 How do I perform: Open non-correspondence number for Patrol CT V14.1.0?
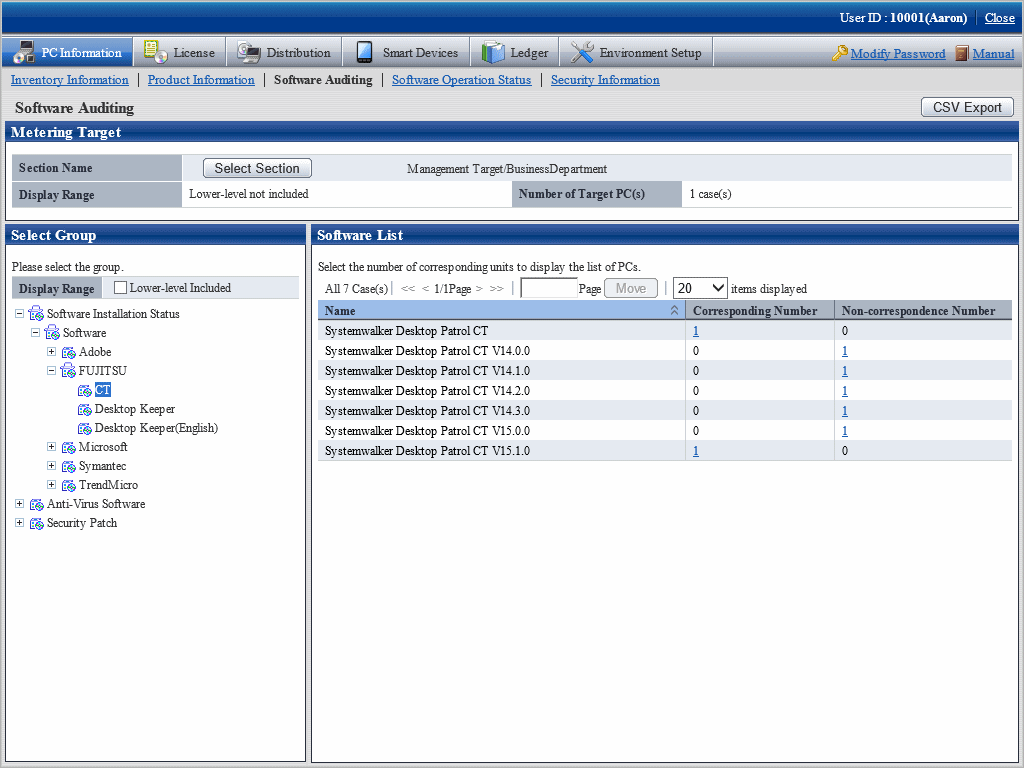[844, 371]
